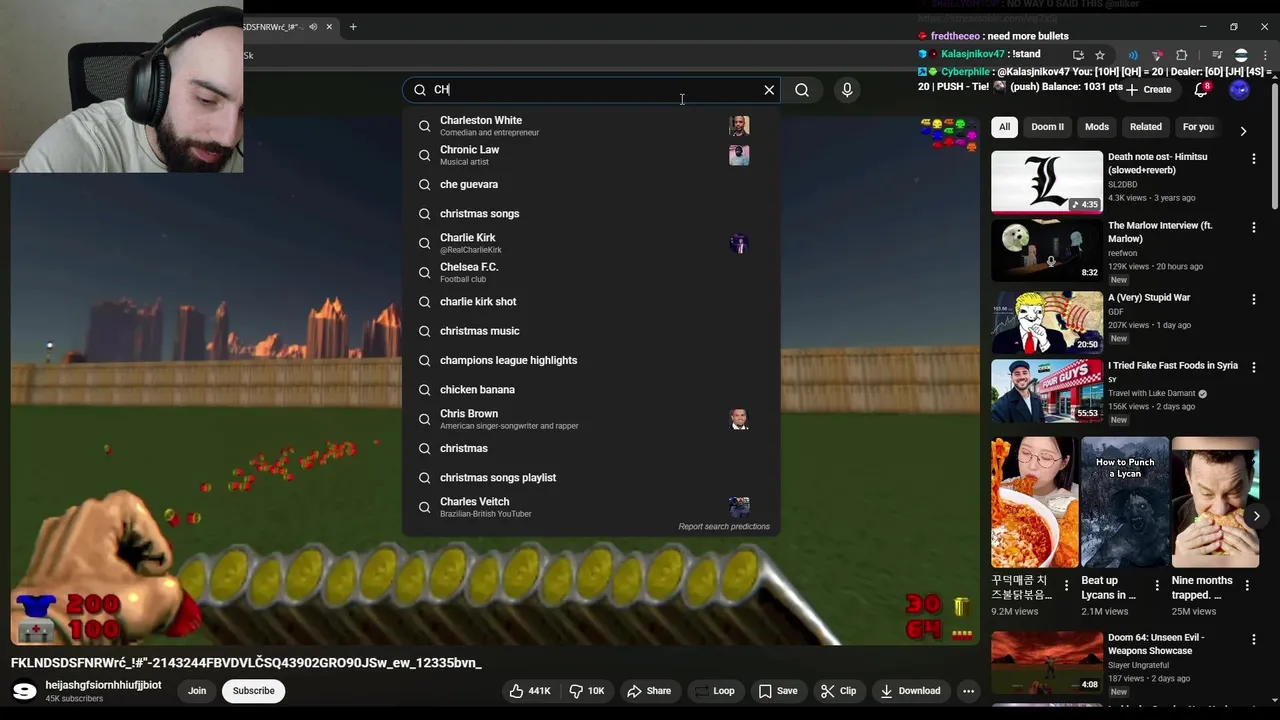1280x720 pixels.
Task: Select charlie kirk shot suggestion
Action: [x=591, y=301]
